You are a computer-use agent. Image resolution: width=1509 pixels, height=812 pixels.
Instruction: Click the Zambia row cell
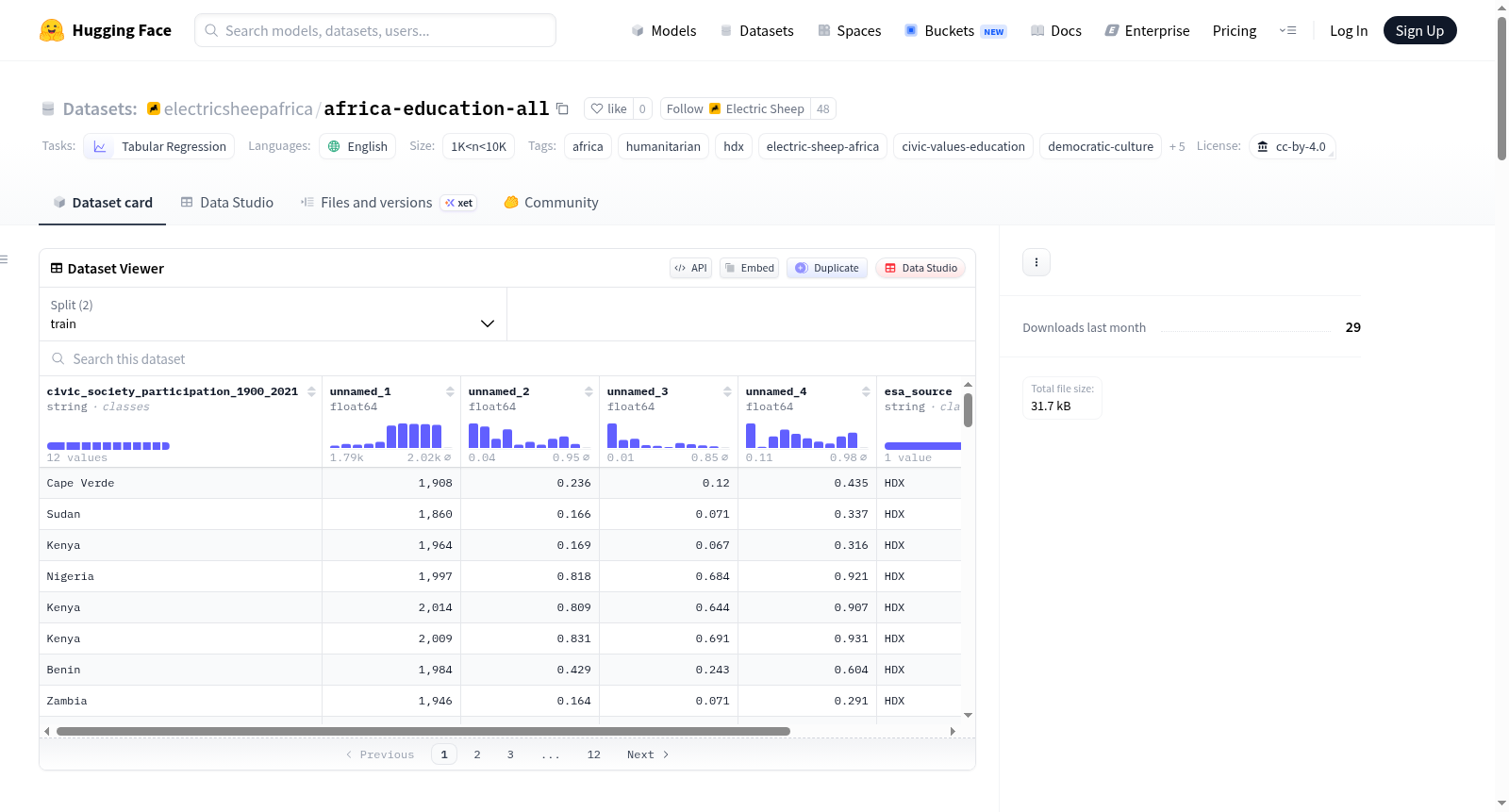pos(181,701)
